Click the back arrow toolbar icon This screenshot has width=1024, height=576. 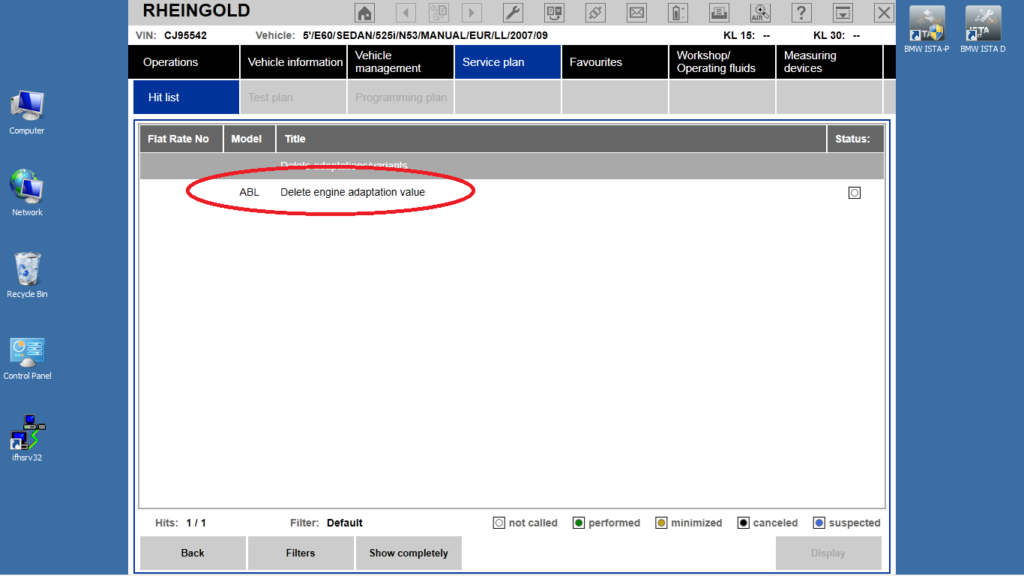click(x=406, y=12)
